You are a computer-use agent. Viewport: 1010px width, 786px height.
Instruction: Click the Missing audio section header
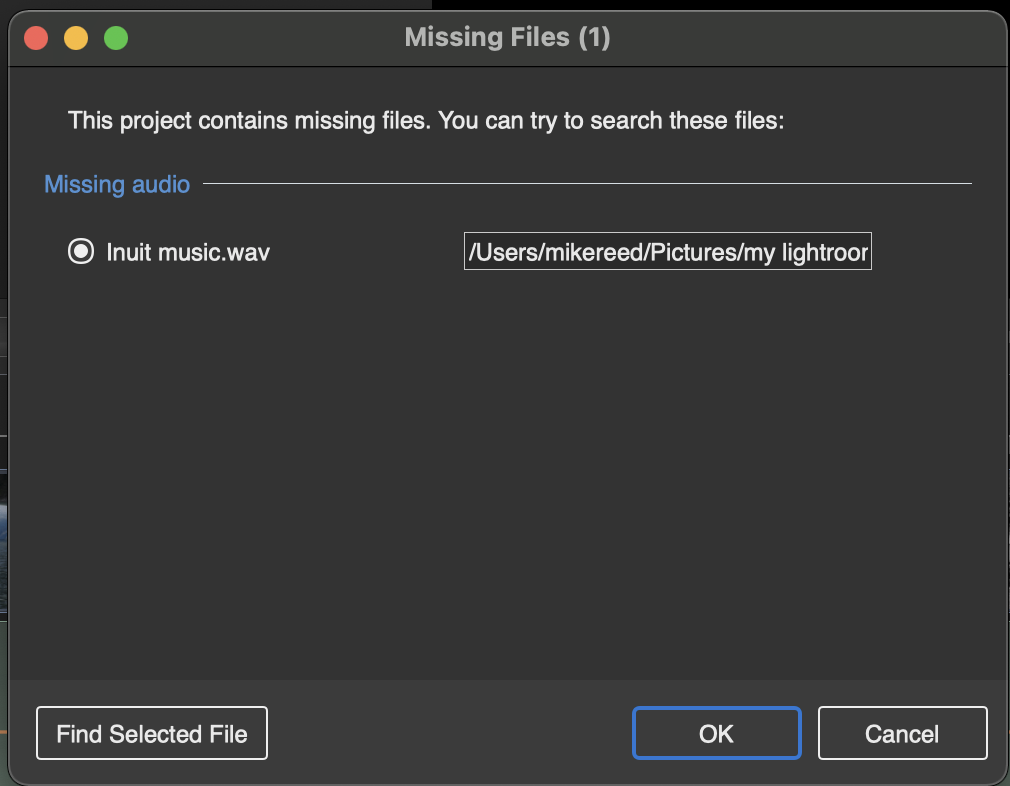point(117,184)
